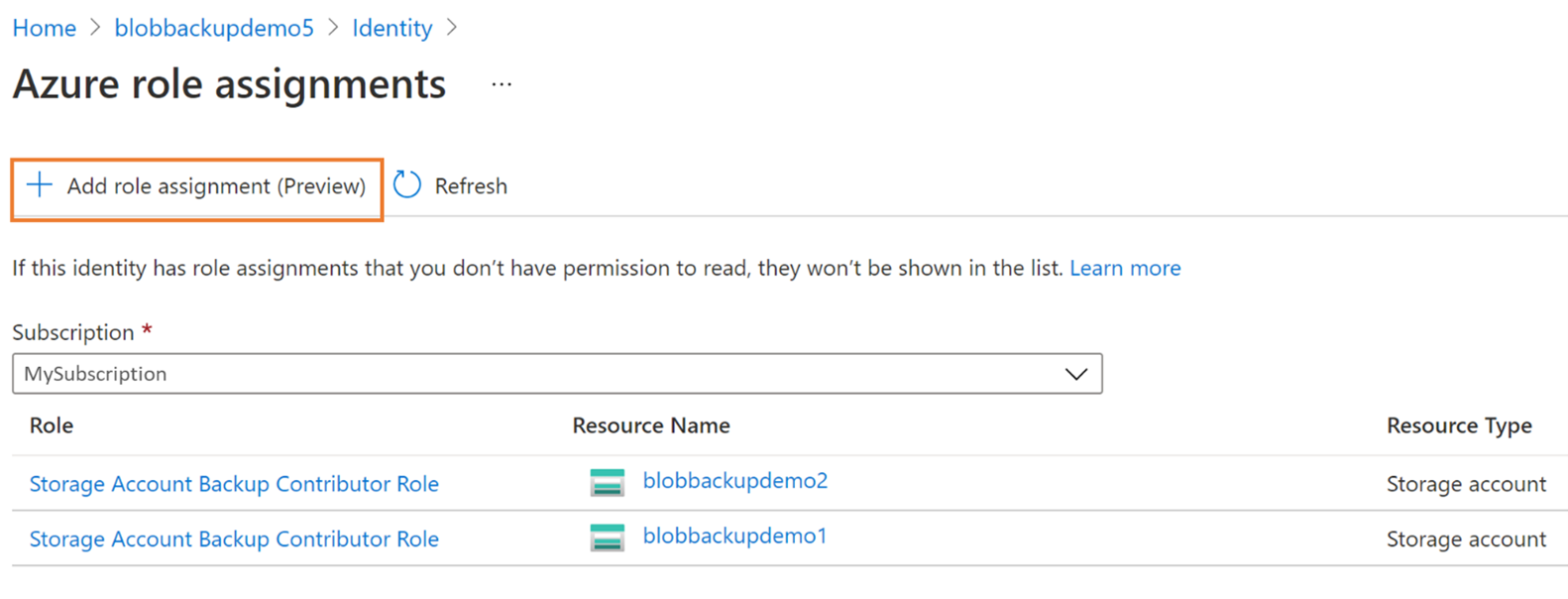Open blobbackupdemo5 from the breadcrumb trail
This screenshot has width=1568, height=599.
[x=213, y=28]
